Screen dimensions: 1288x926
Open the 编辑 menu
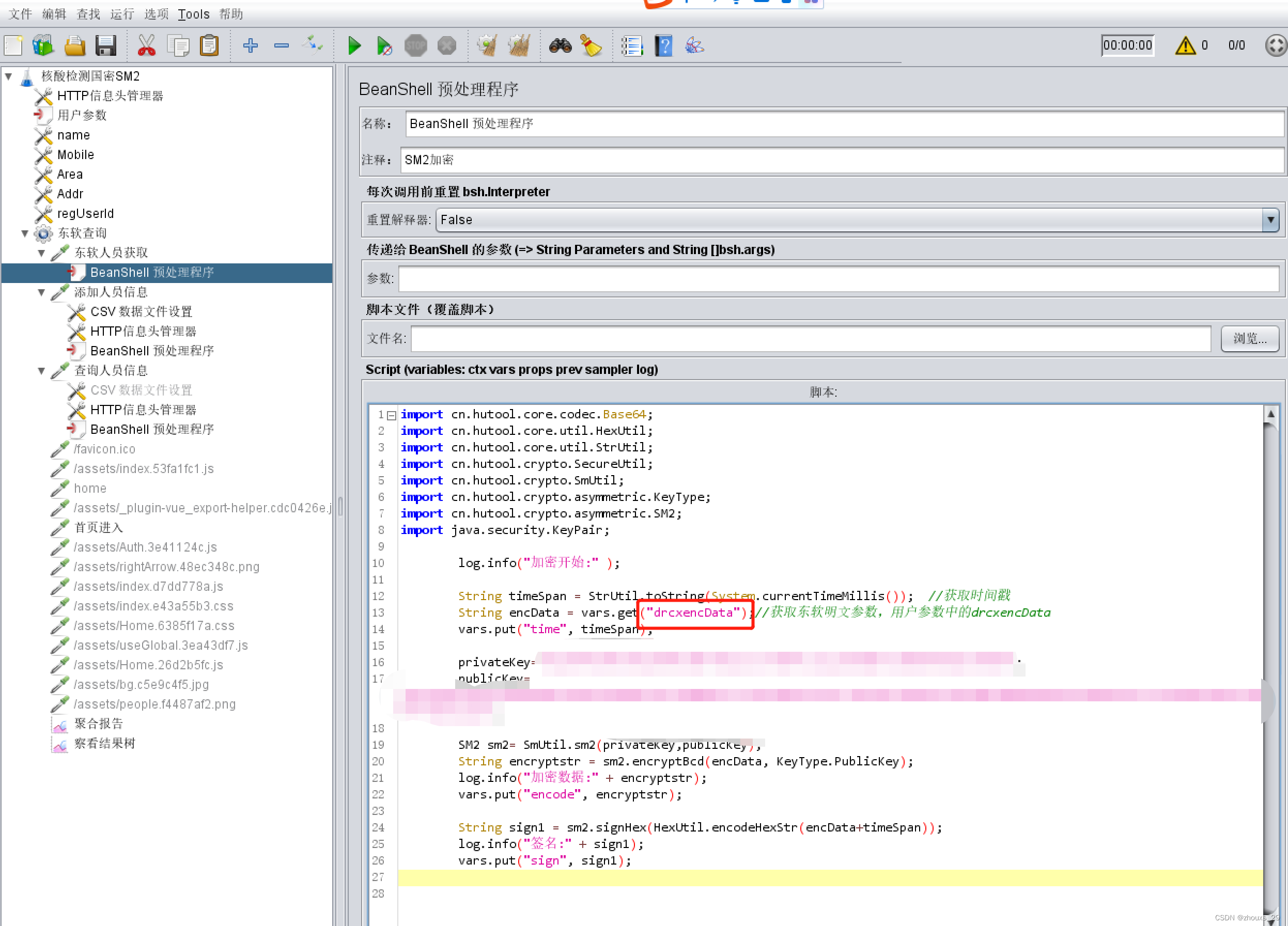tap(55, 13)
